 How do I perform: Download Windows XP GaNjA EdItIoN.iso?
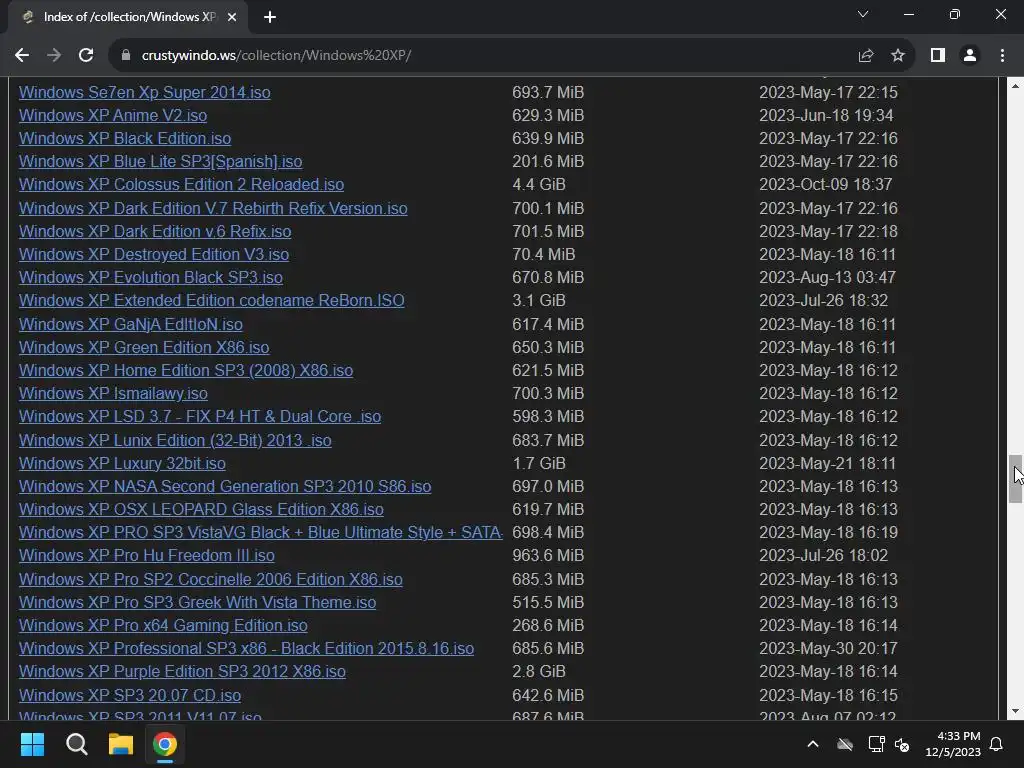(x=131, y=324)
